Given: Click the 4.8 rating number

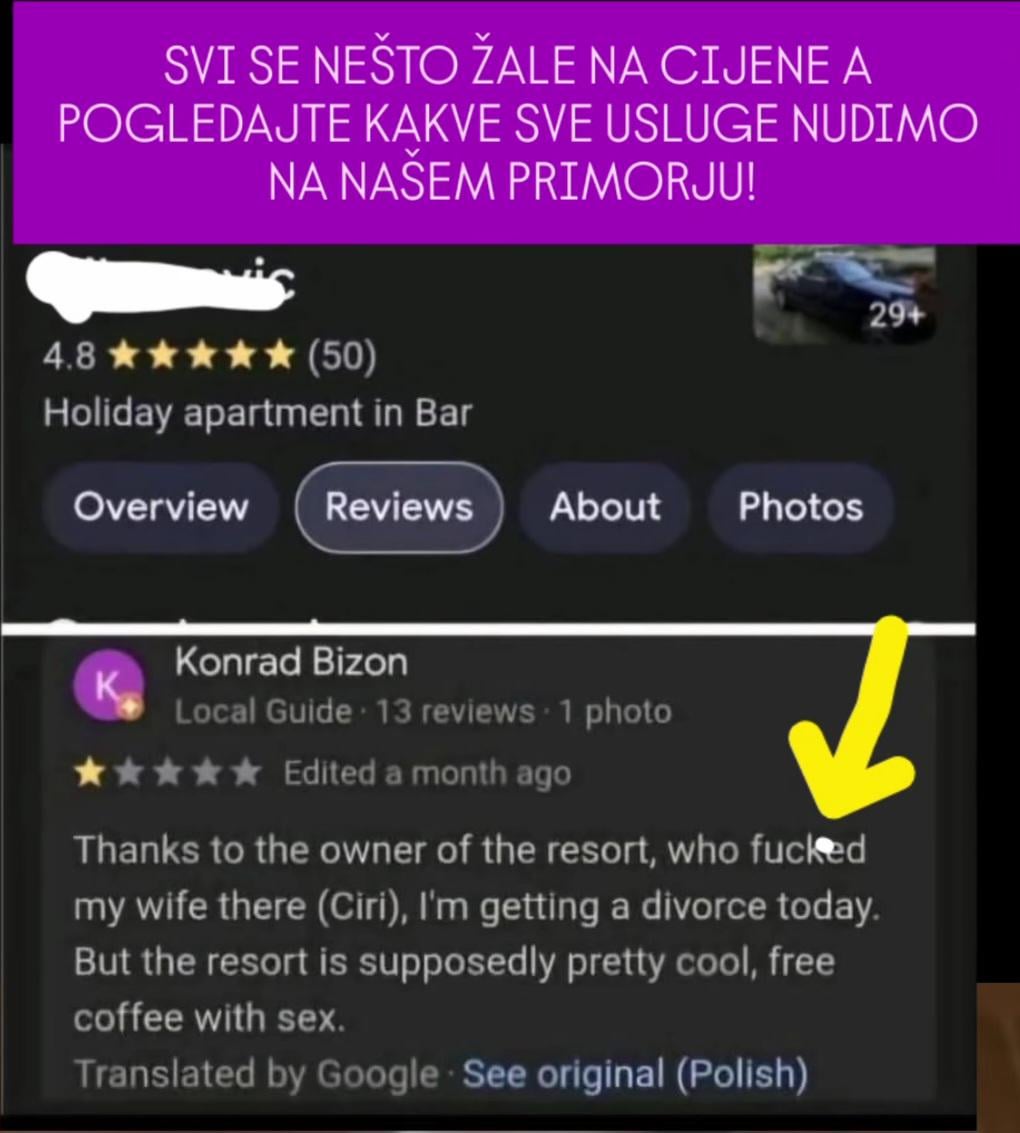Looking at the screenshot, I should tap(69, 356).
